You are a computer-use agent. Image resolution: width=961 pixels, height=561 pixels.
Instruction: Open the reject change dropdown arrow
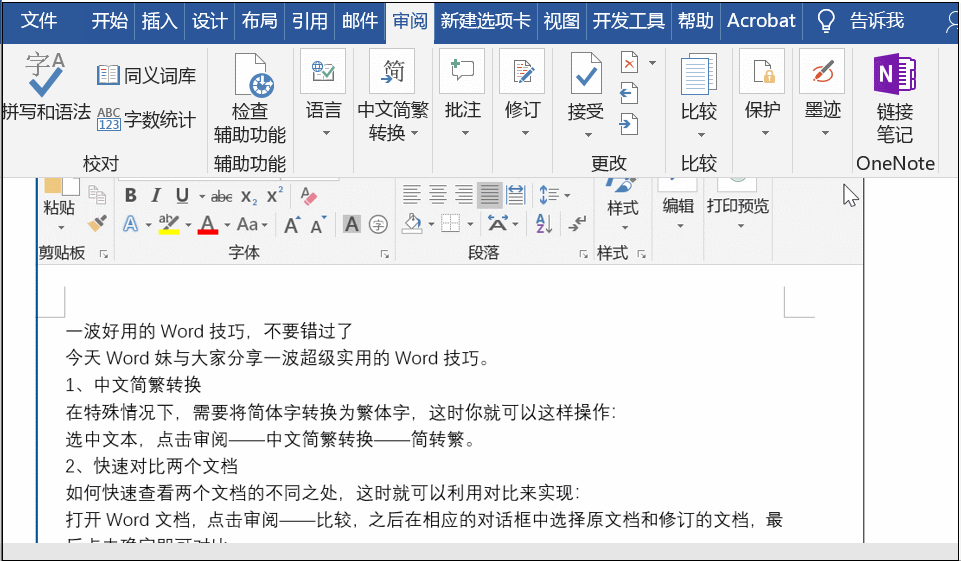tap(652, 63)
